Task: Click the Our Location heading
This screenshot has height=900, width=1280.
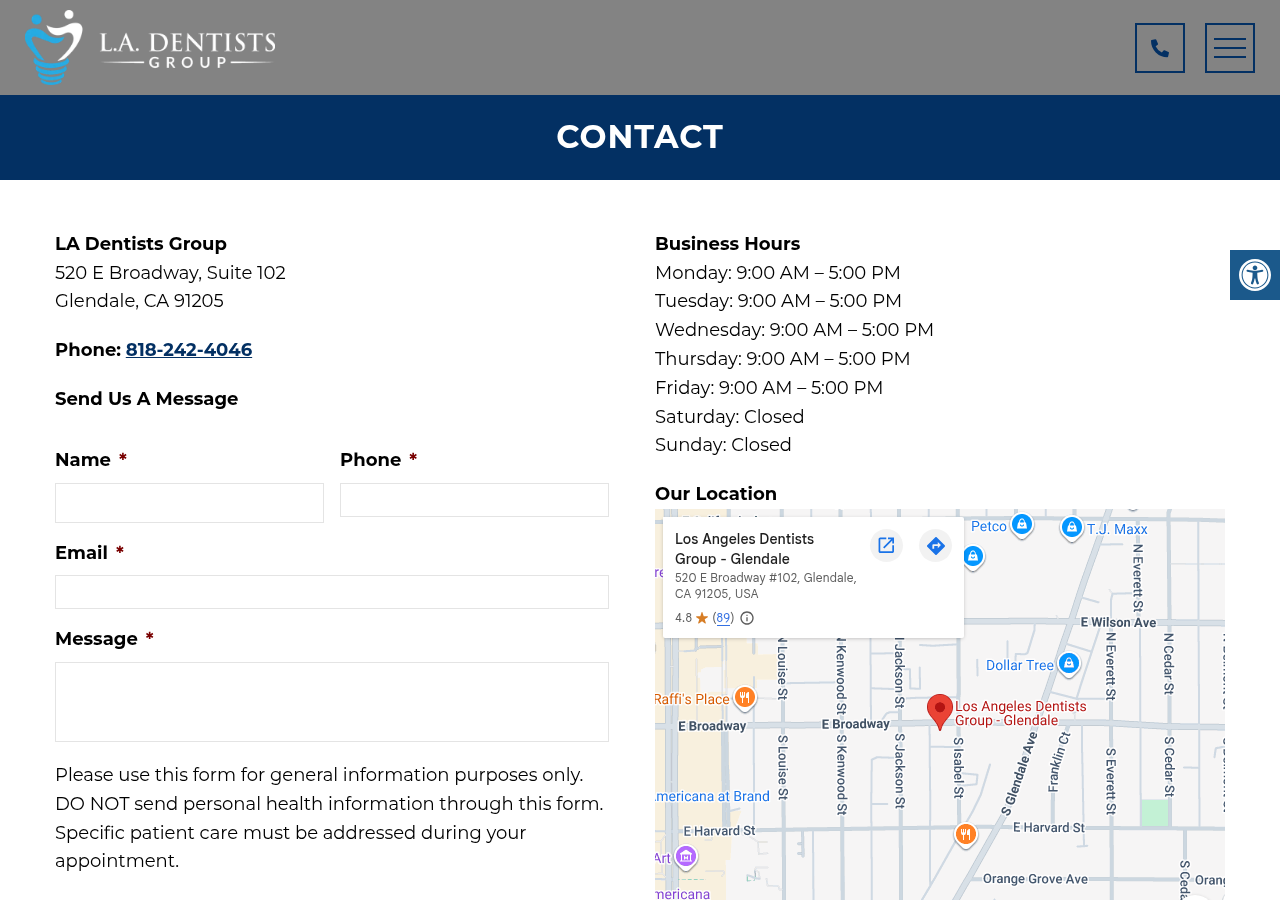Action: pos(716,494)
